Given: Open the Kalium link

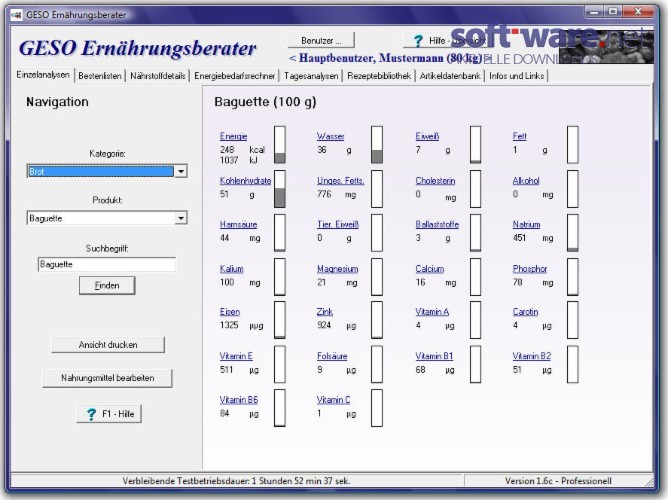Looking at the screenshot, I should pos(232,269).
